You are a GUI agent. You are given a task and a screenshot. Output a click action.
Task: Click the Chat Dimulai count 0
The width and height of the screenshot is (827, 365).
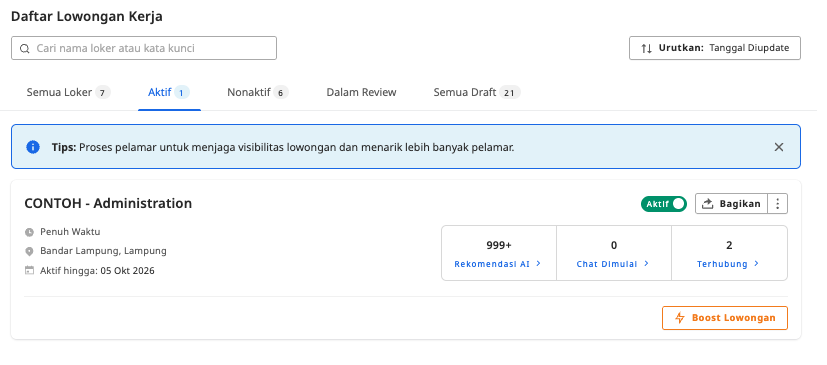614,245
